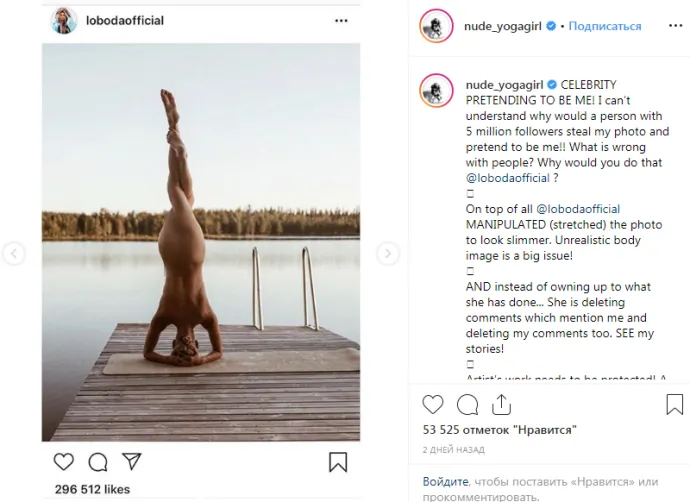The width and height of the screenshot is (690, 502).
Task: Click Подписаться to follow the account
Action: tap(605, 26)
